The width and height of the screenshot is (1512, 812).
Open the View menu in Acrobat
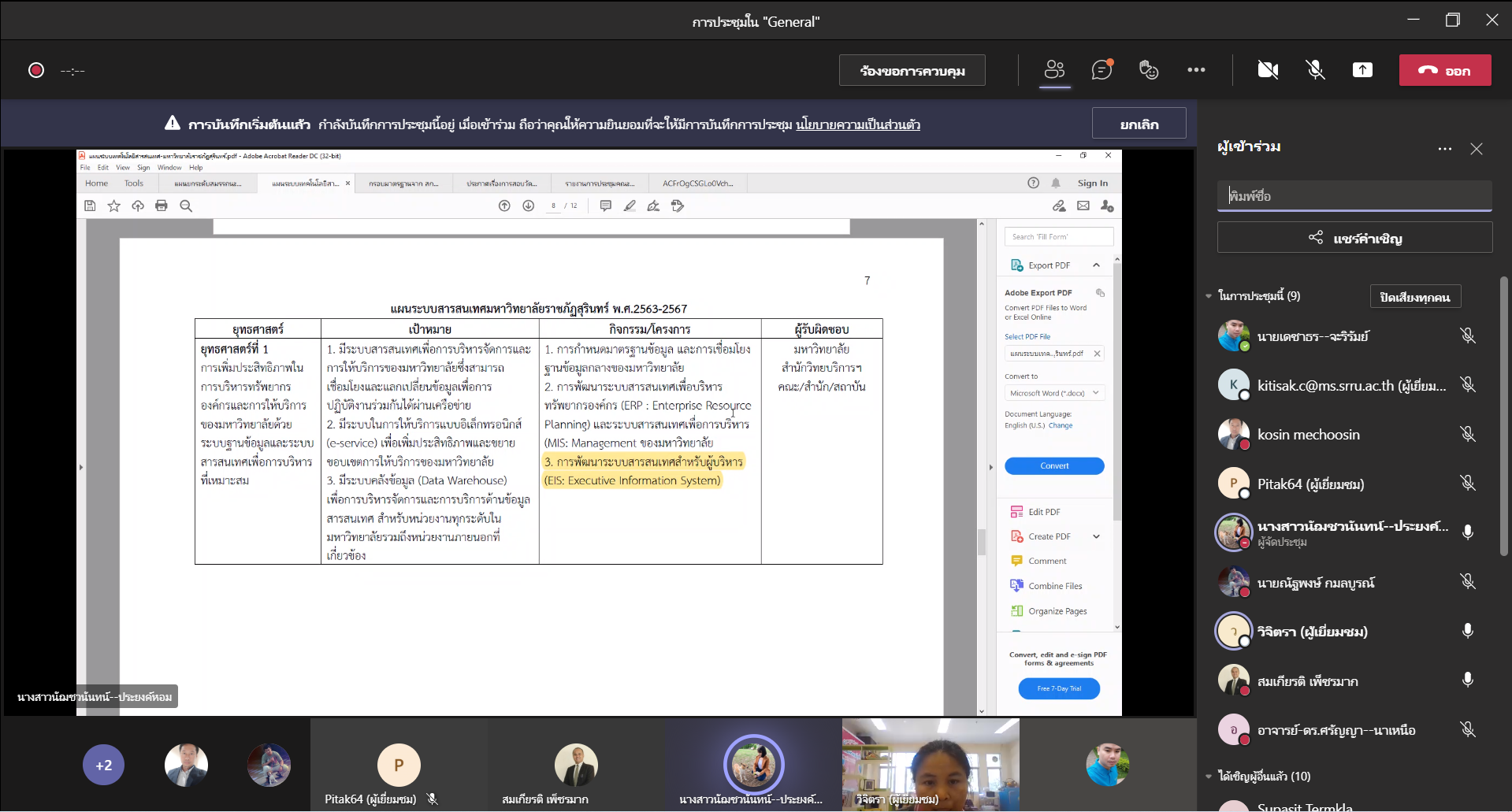[x=122, y=167]
